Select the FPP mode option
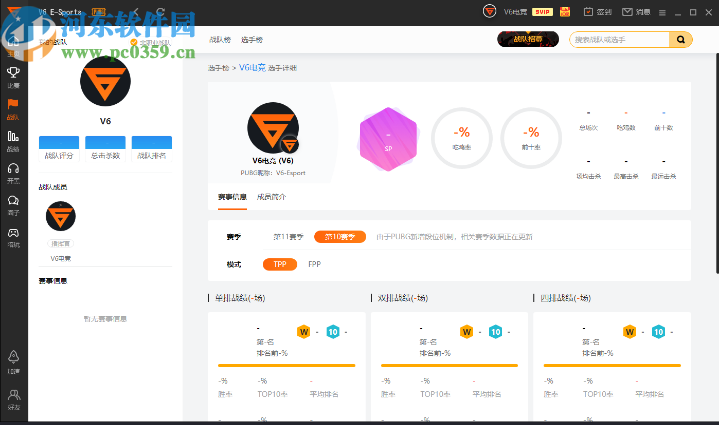719x425 pixels. [x=315, y=264]
